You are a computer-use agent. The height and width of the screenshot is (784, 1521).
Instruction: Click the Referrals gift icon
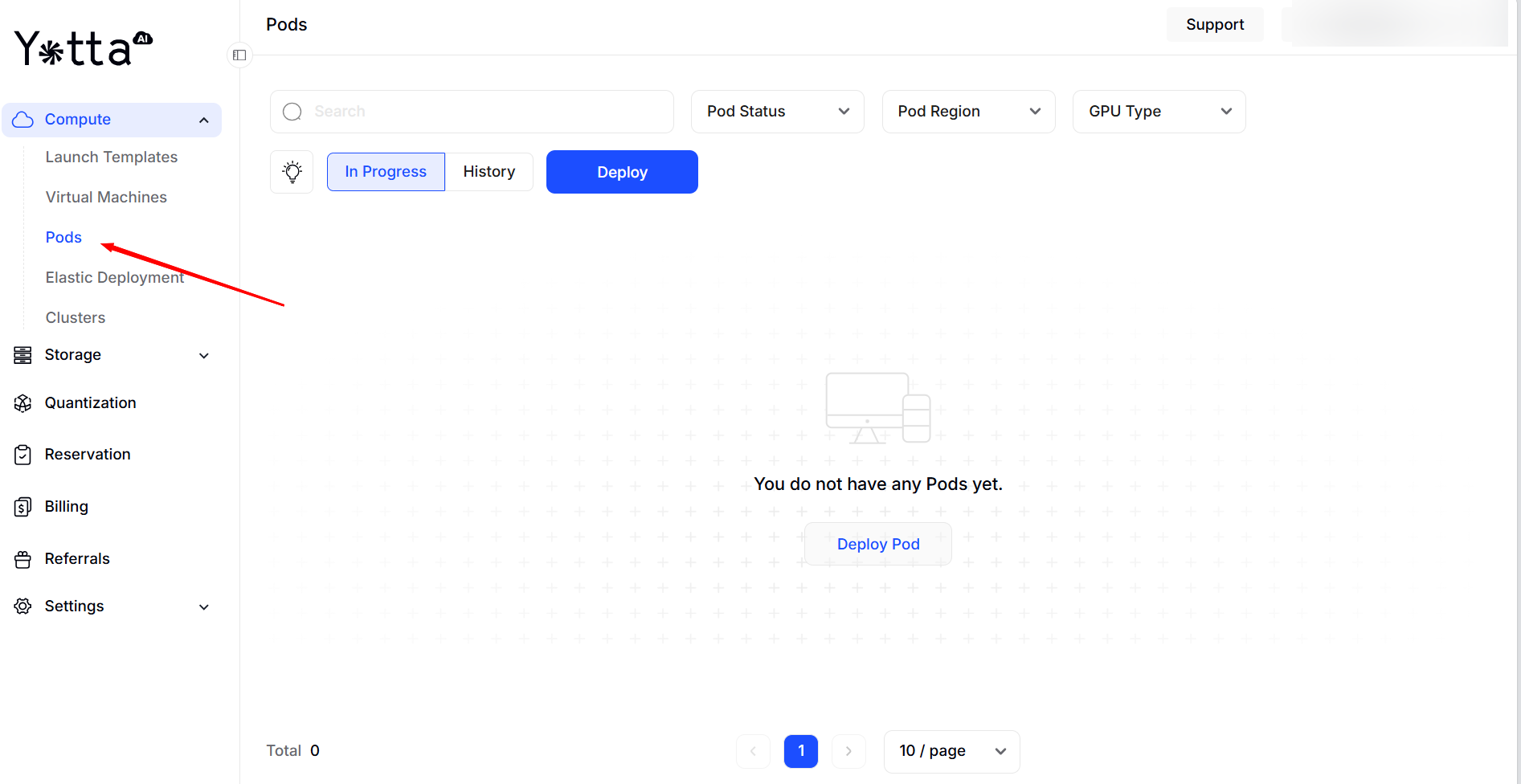click(23, 559)
